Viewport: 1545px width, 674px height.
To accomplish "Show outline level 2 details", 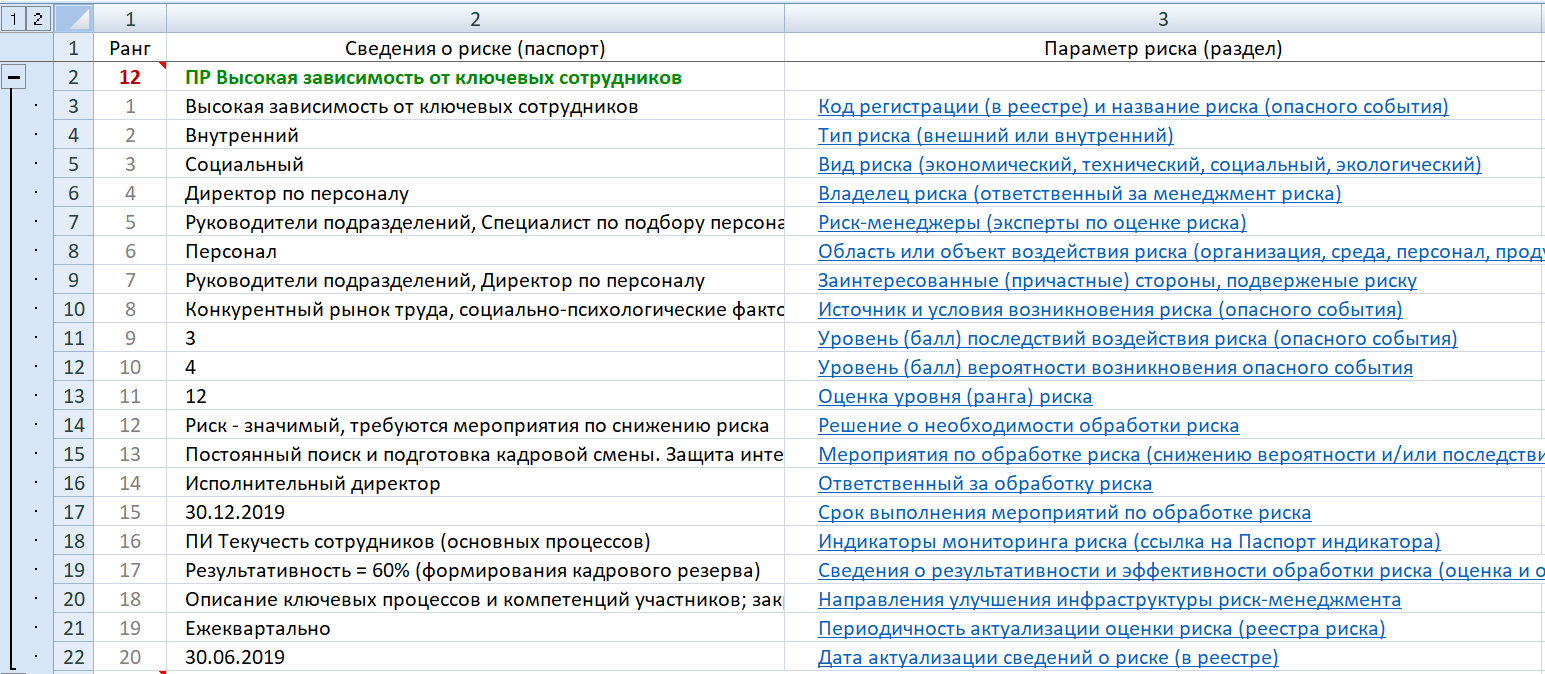I will (x=37, y=18).
